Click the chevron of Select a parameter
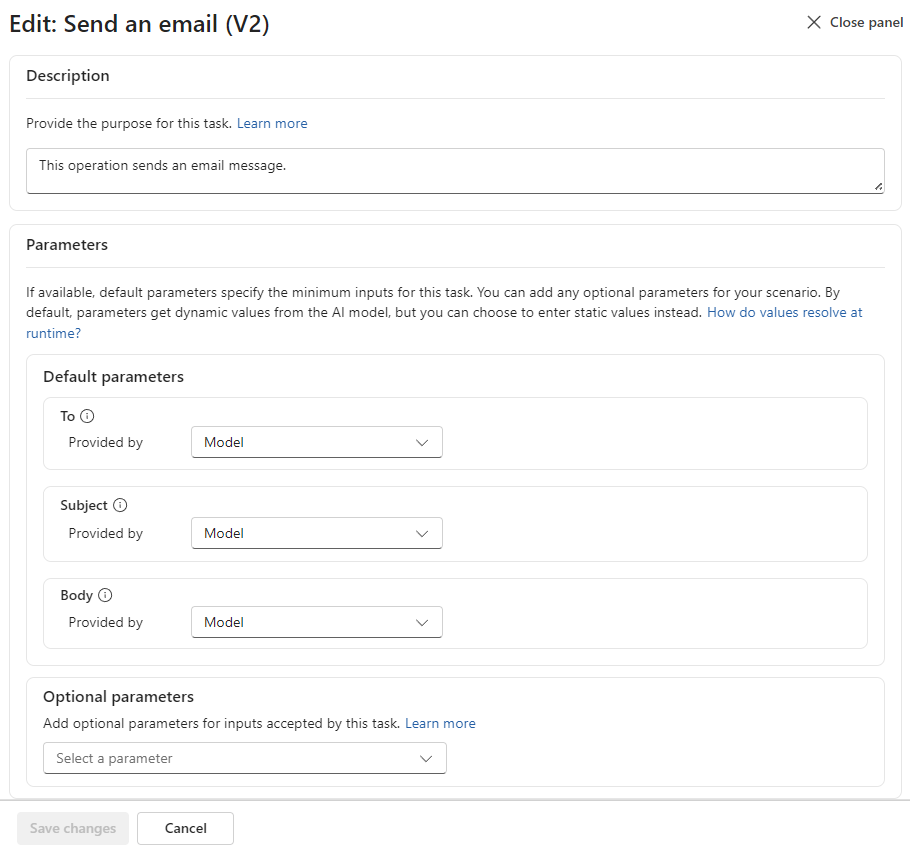 tap(426, 758)
